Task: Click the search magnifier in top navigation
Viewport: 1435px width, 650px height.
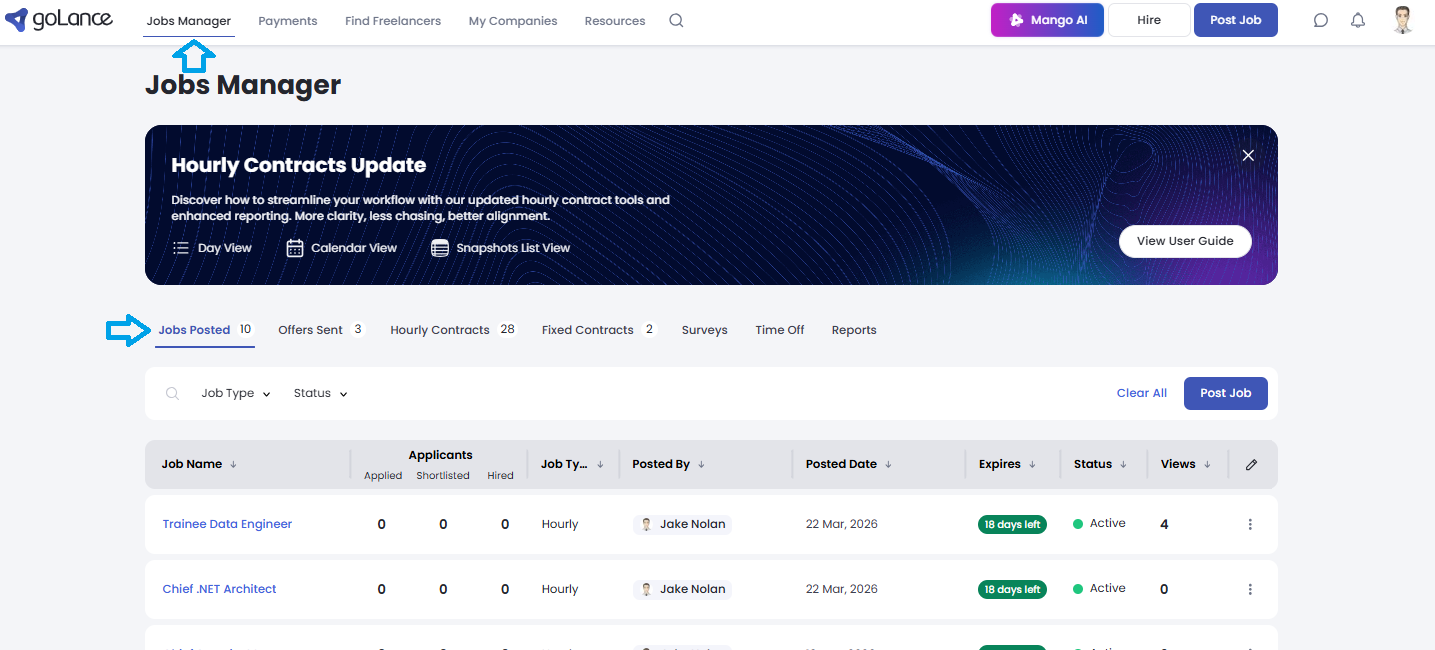Action: [x=676, y=21]
